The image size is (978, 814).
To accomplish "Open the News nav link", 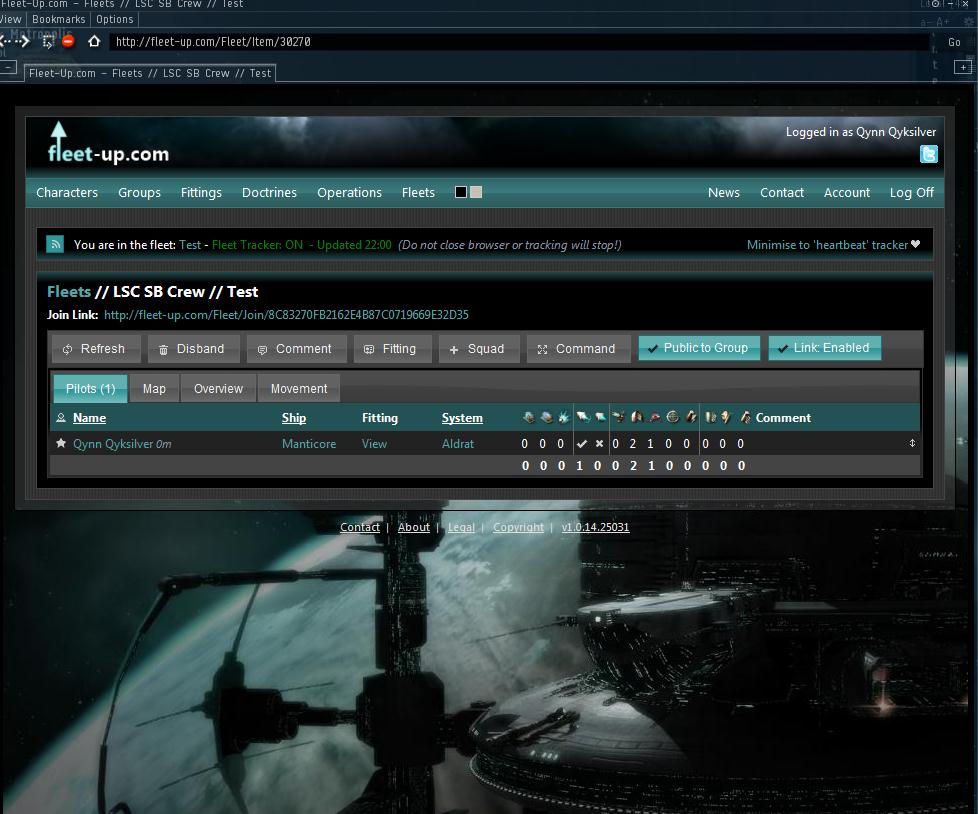I will 724,192.
